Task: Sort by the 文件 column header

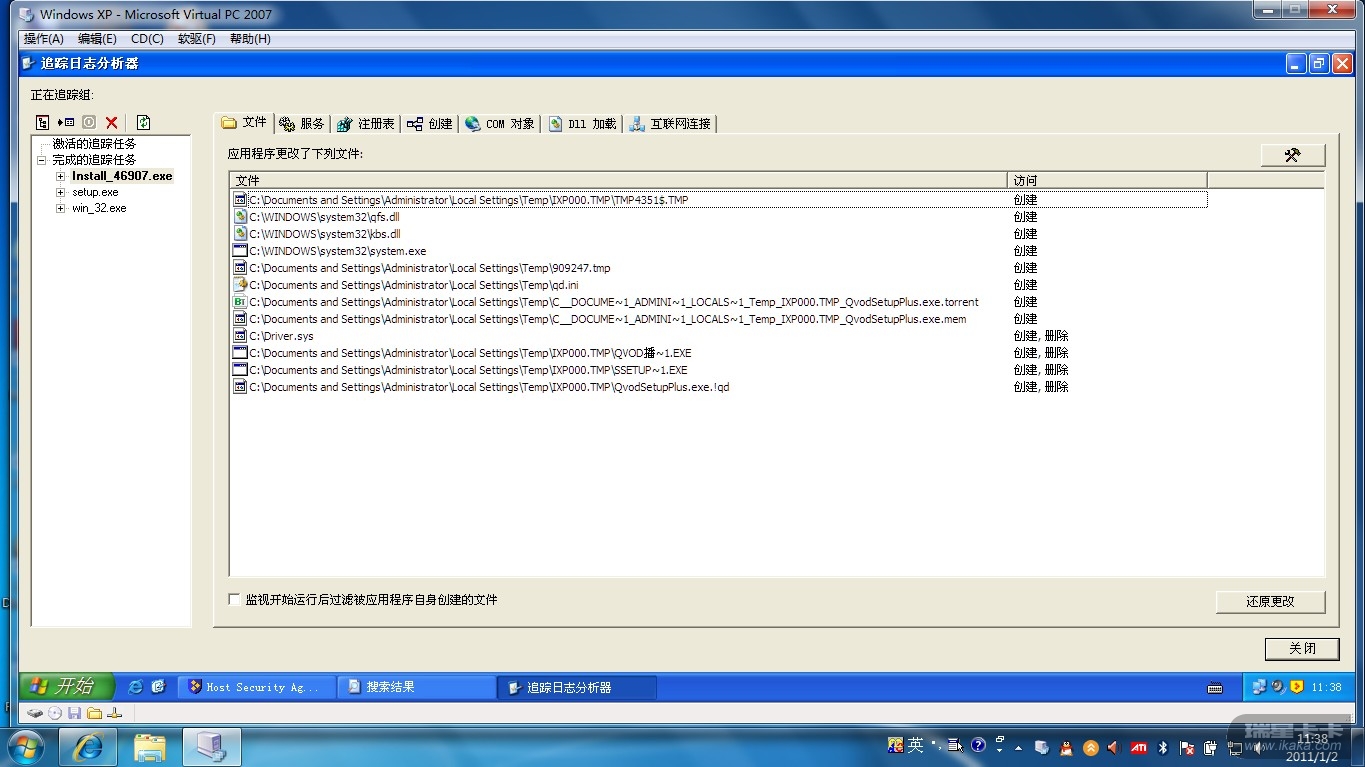Action: 618,180
